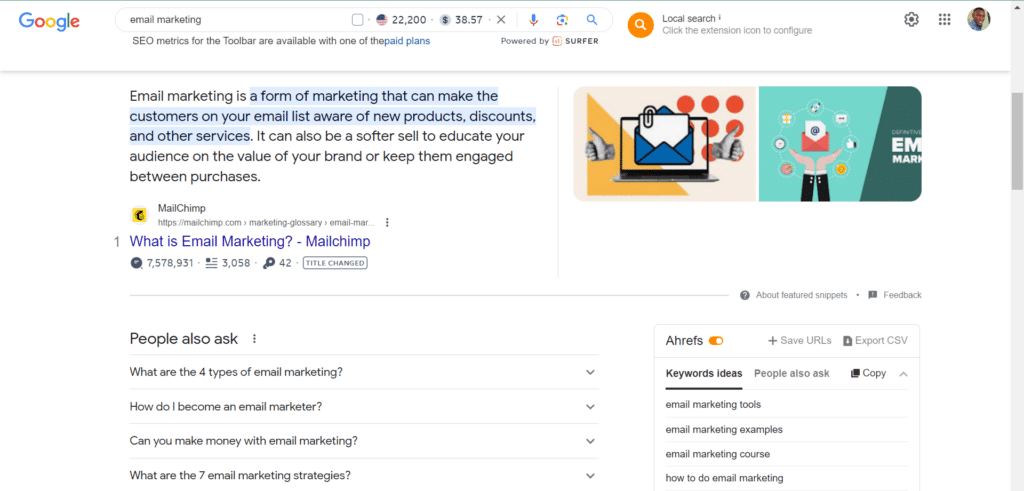Collapse the Ahrefs panel with chevron
The image size is (1024, 491).
[903, 373]
